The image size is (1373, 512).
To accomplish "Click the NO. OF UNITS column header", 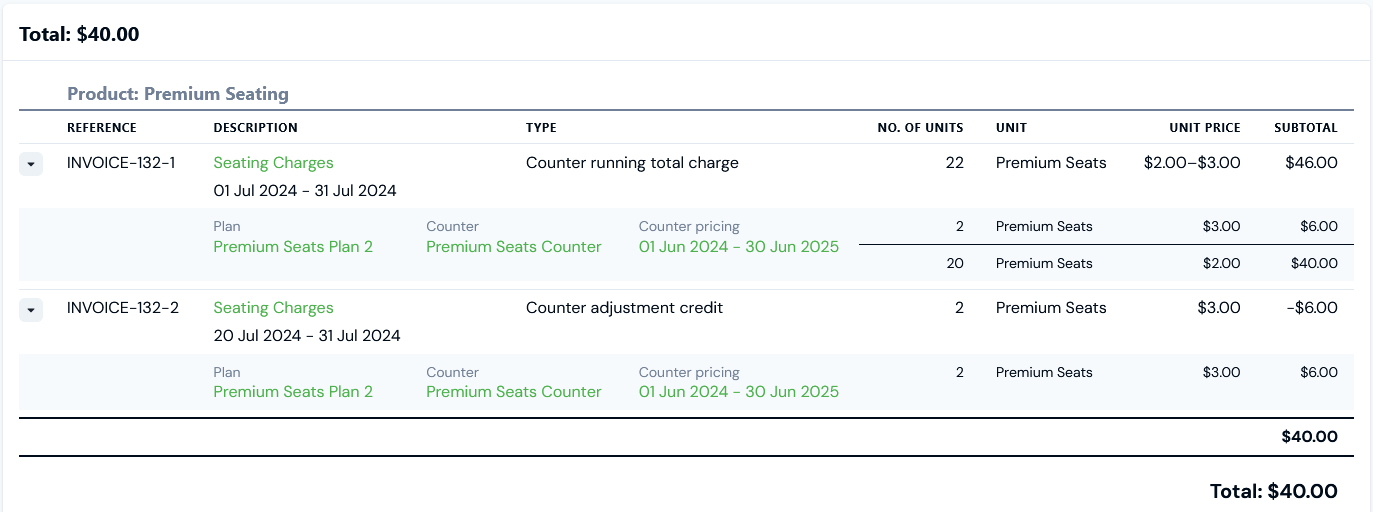I will click(x=921, y=128).
